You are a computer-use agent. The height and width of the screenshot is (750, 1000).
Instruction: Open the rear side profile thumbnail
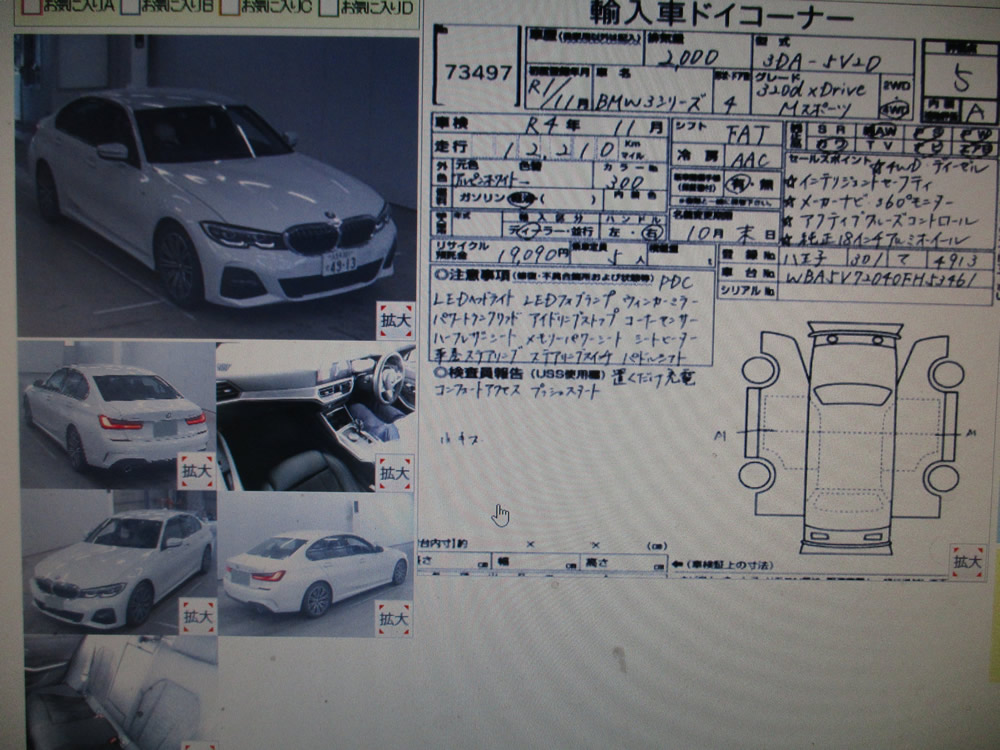pyautogui.click(x=316, y=564)
